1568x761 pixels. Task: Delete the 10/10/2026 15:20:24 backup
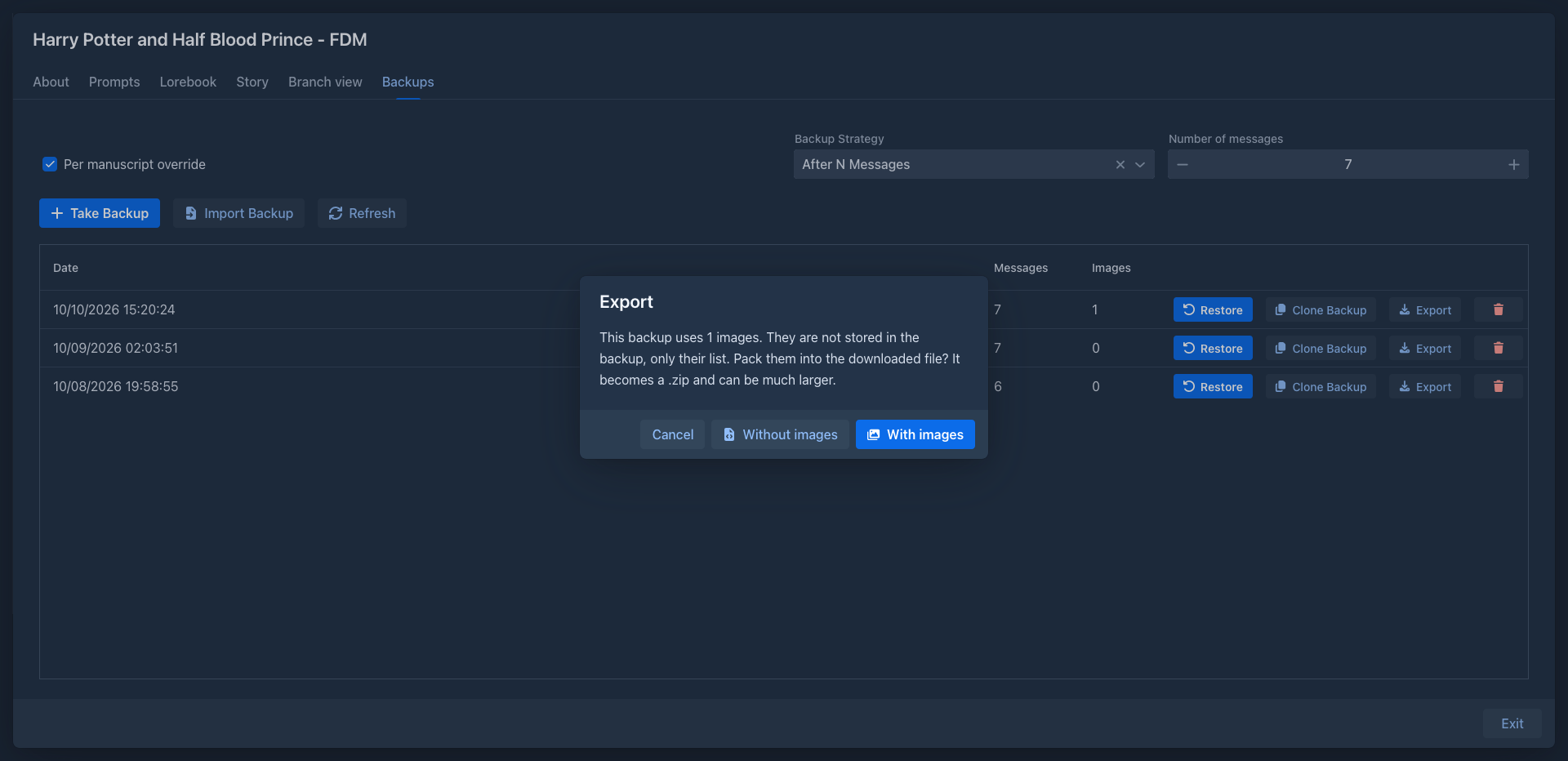(1498, 309)
